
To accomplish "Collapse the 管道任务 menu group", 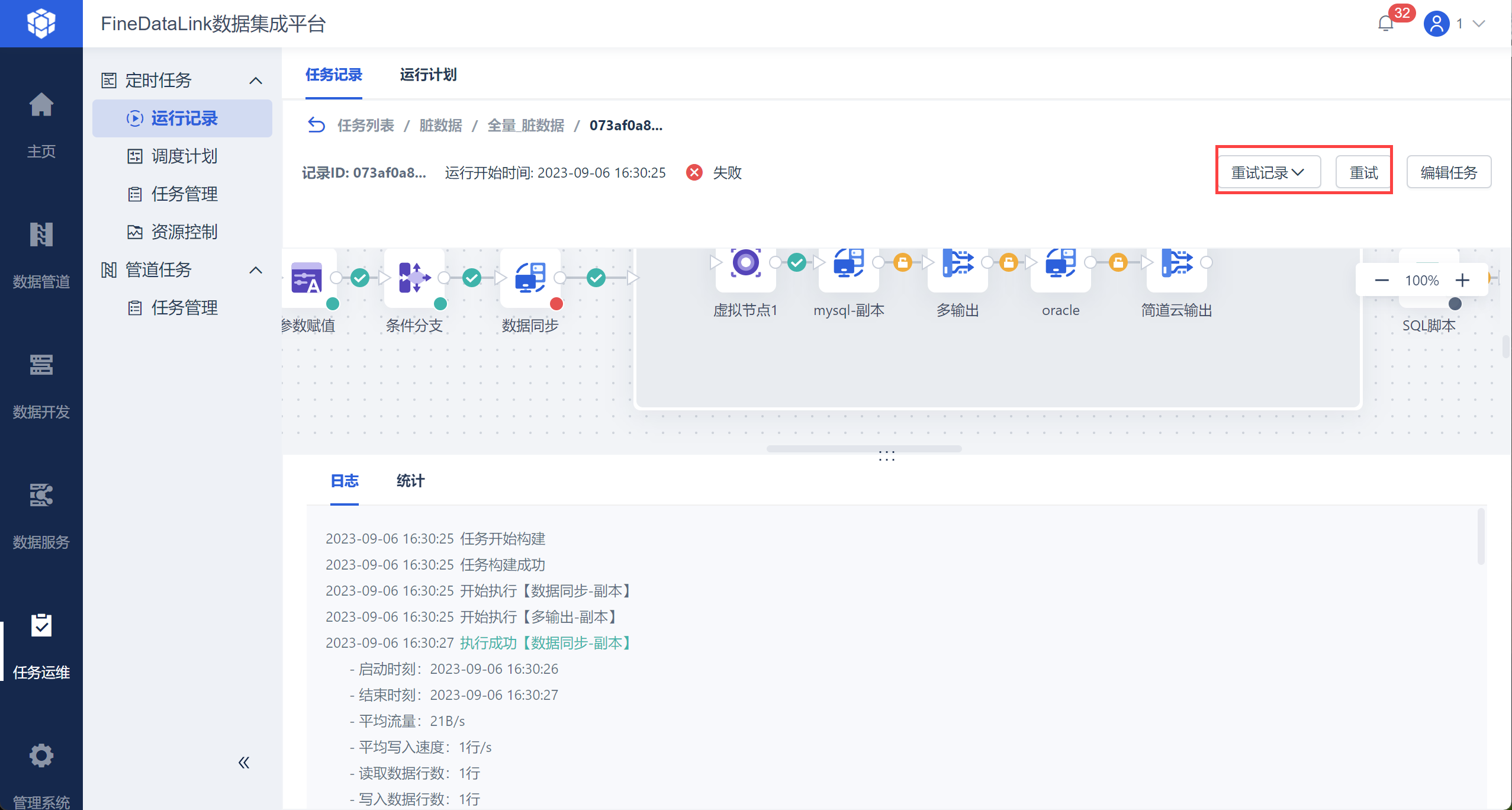I will pos(256,270).
